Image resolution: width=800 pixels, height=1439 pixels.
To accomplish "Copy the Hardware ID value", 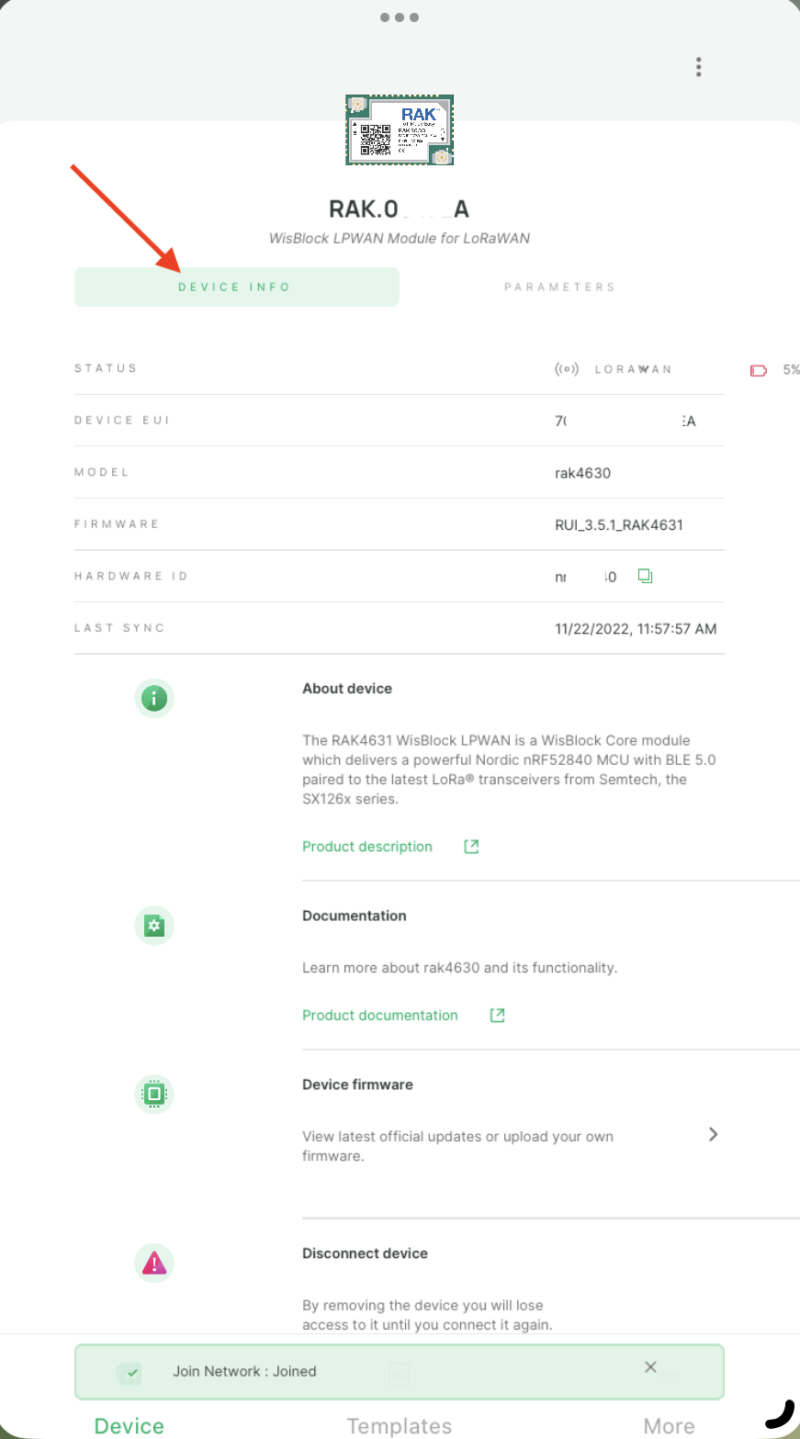I will [x=645, y=576].
